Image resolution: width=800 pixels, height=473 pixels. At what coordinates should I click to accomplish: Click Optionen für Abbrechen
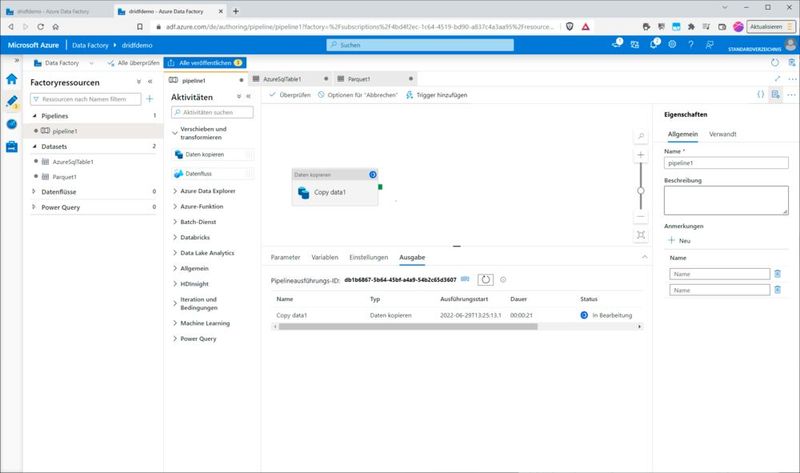click(x=357, y=95)
